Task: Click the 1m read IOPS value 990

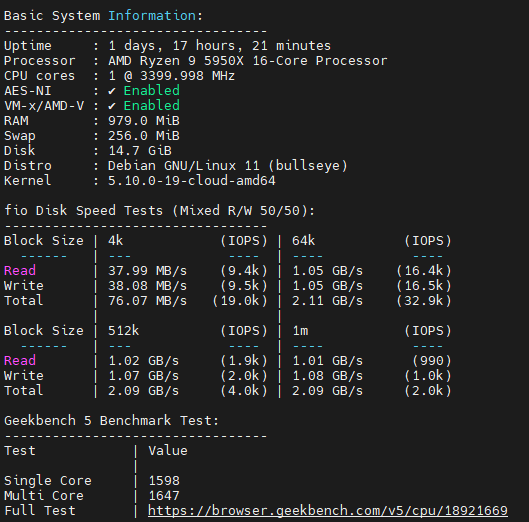Action: [x=432, y=361]
